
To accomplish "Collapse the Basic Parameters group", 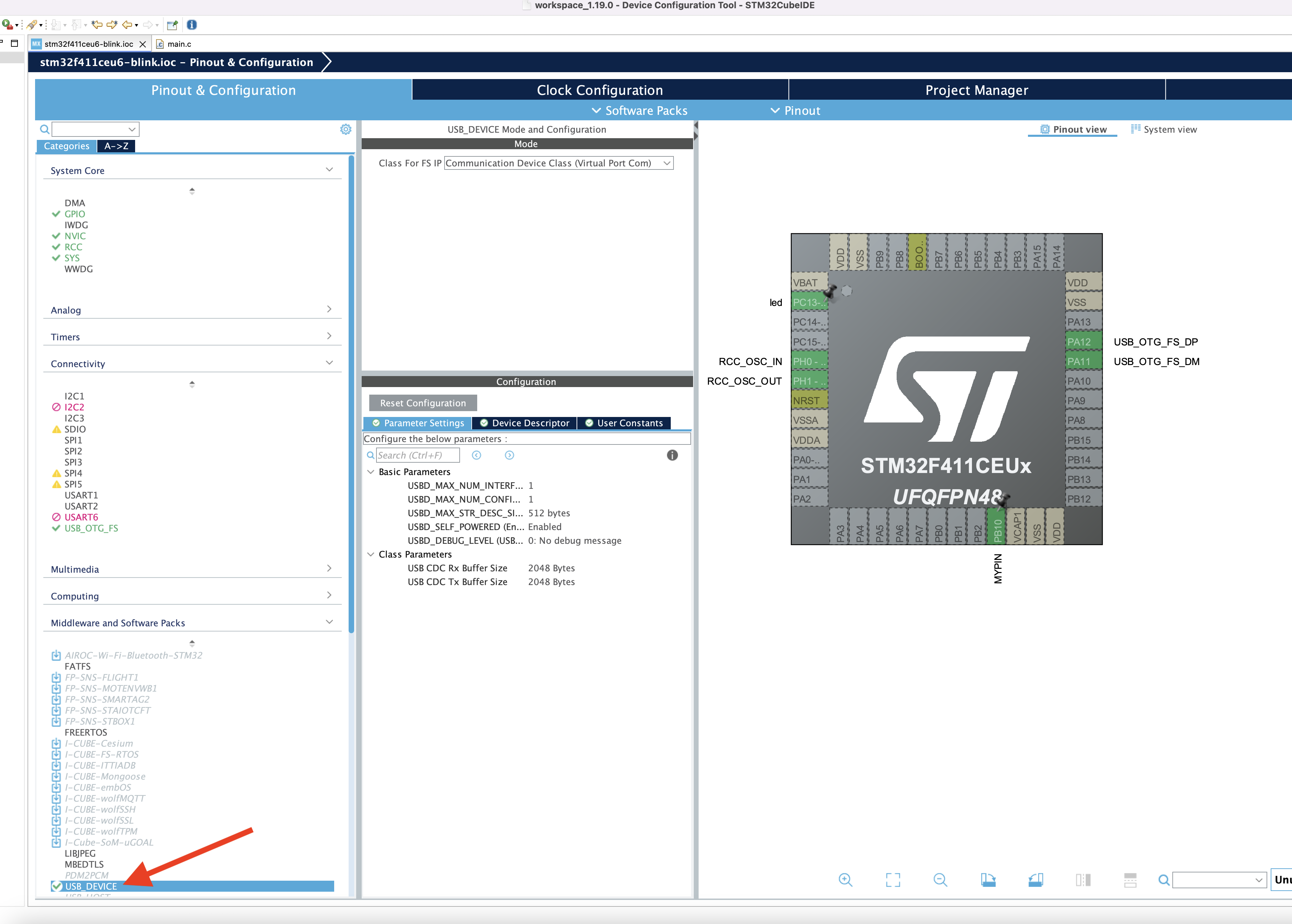I will 370,472.
